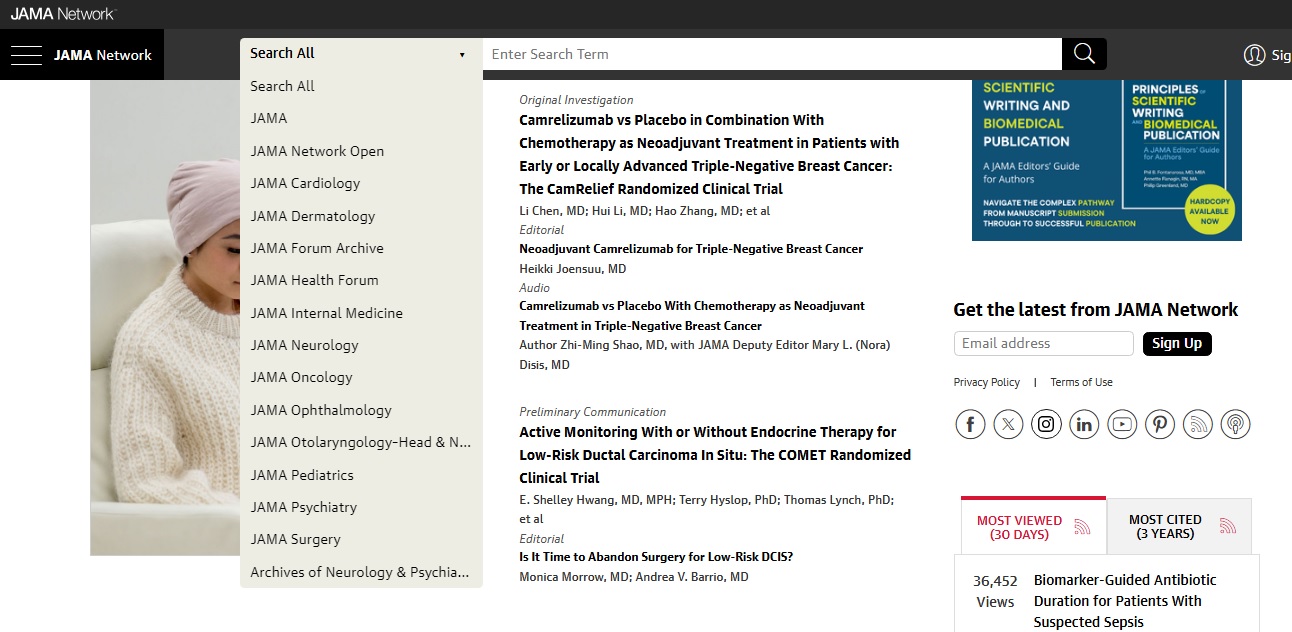Switch to Most Cited (3 Years) tab
Viewport: 1292px width, 632px height.
coord(1179,527)
